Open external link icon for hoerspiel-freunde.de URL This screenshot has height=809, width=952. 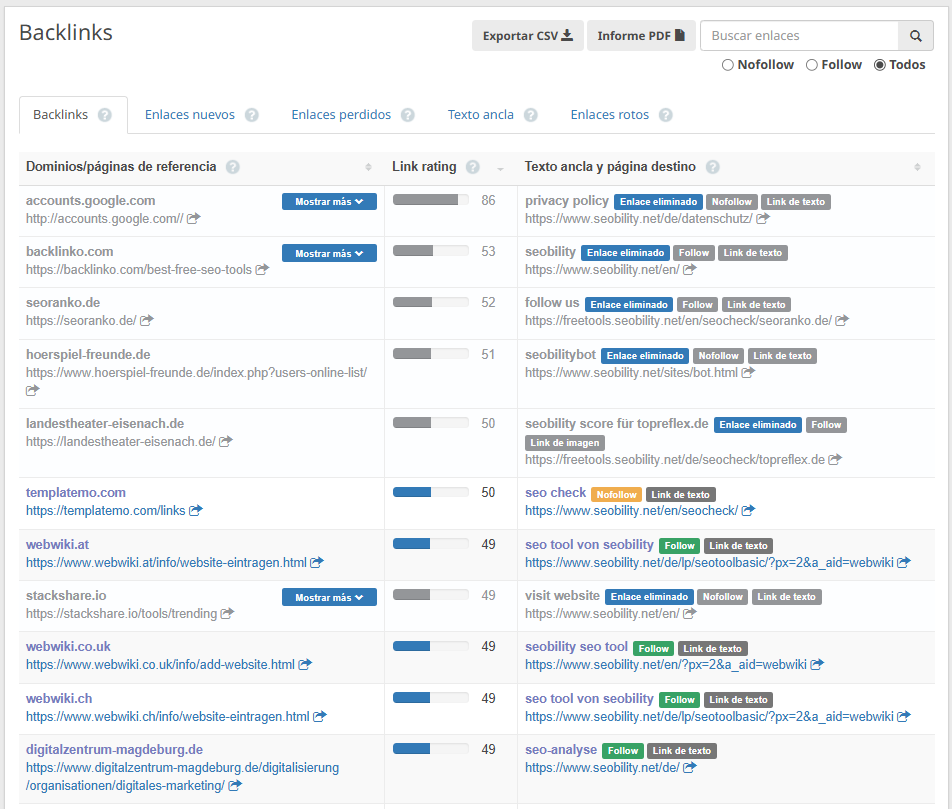click(32, 390)
